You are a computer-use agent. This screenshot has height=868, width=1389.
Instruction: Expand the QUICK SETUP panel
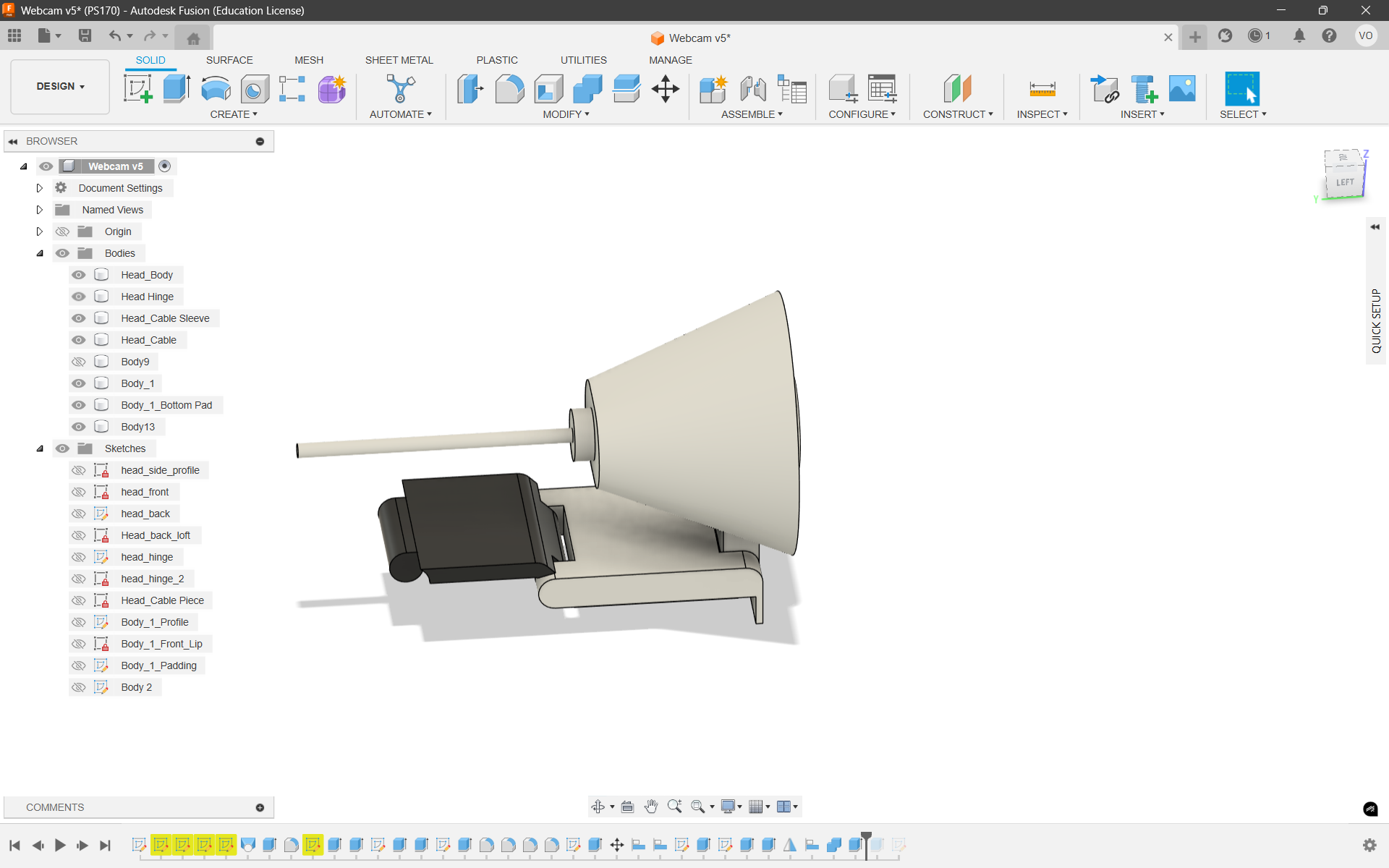1375,227
